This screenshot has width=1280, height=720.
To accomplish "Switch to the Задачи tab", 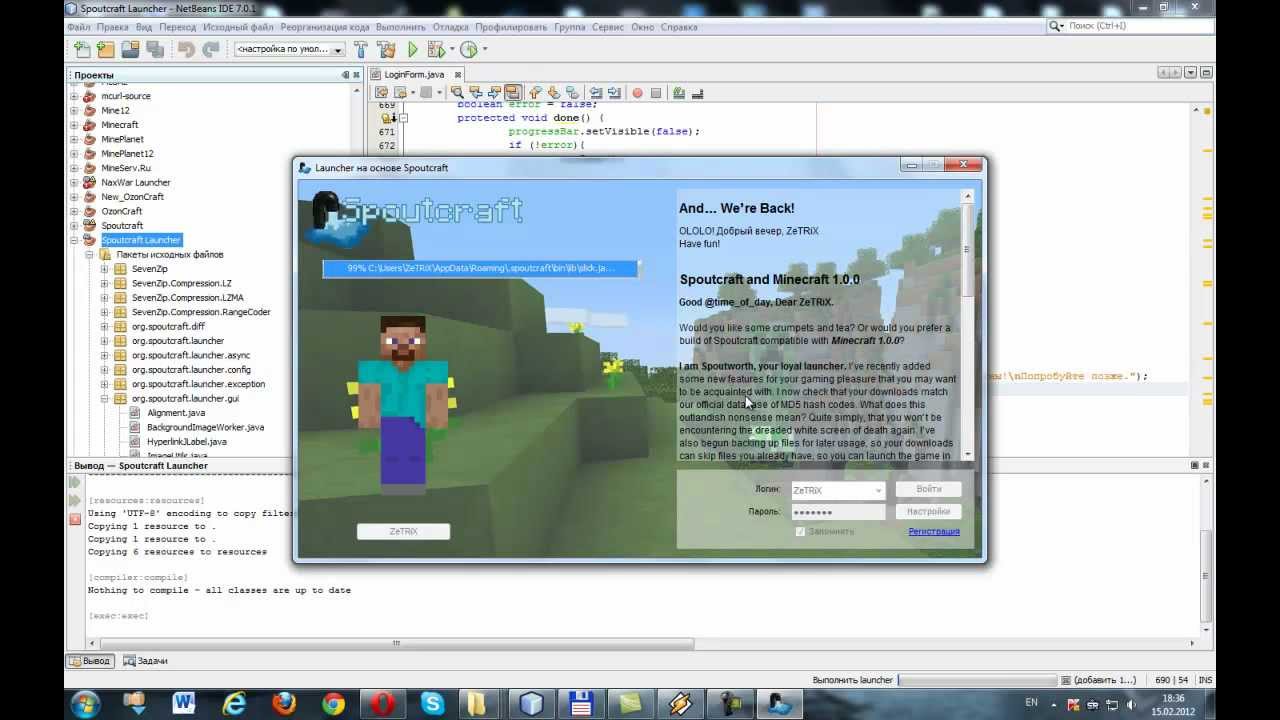I will (146, 661).
